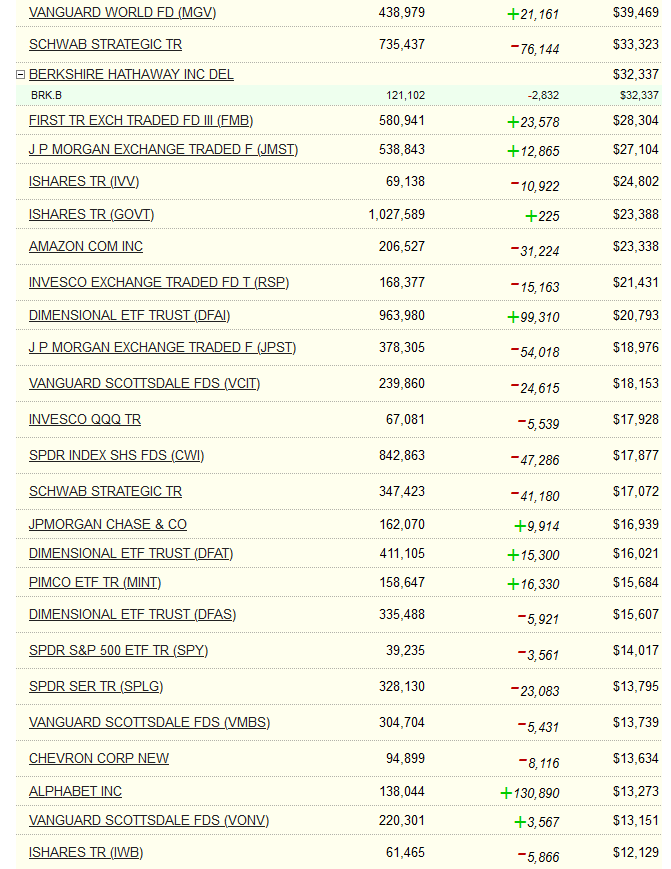Open DIMENSIONAL ETF TRUST (DFAT) link
The height and width of the screenshot is (869, 671).
click(131, 554)
